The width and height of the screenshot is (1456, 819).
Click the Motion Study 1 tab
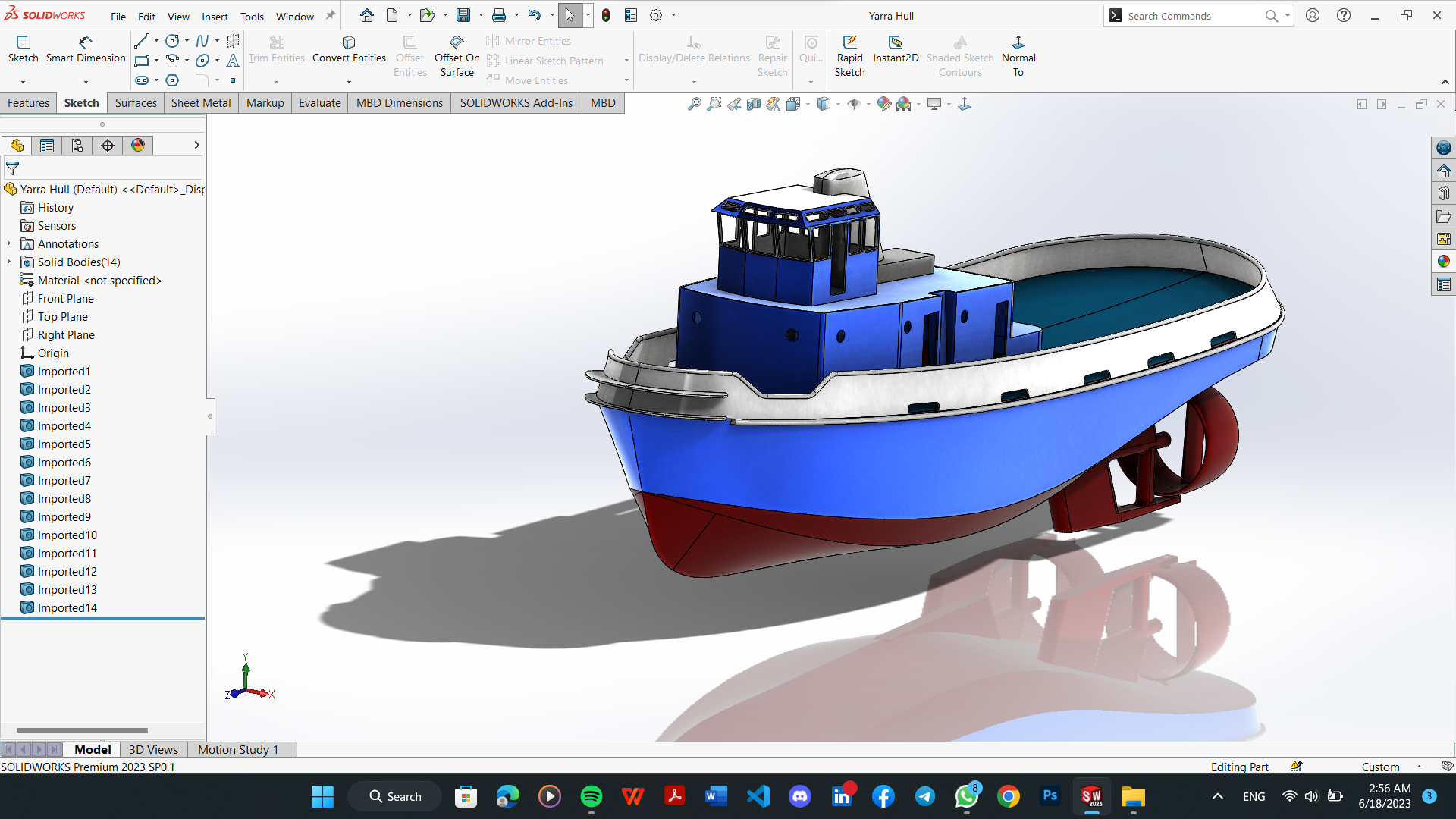[237, 749]
